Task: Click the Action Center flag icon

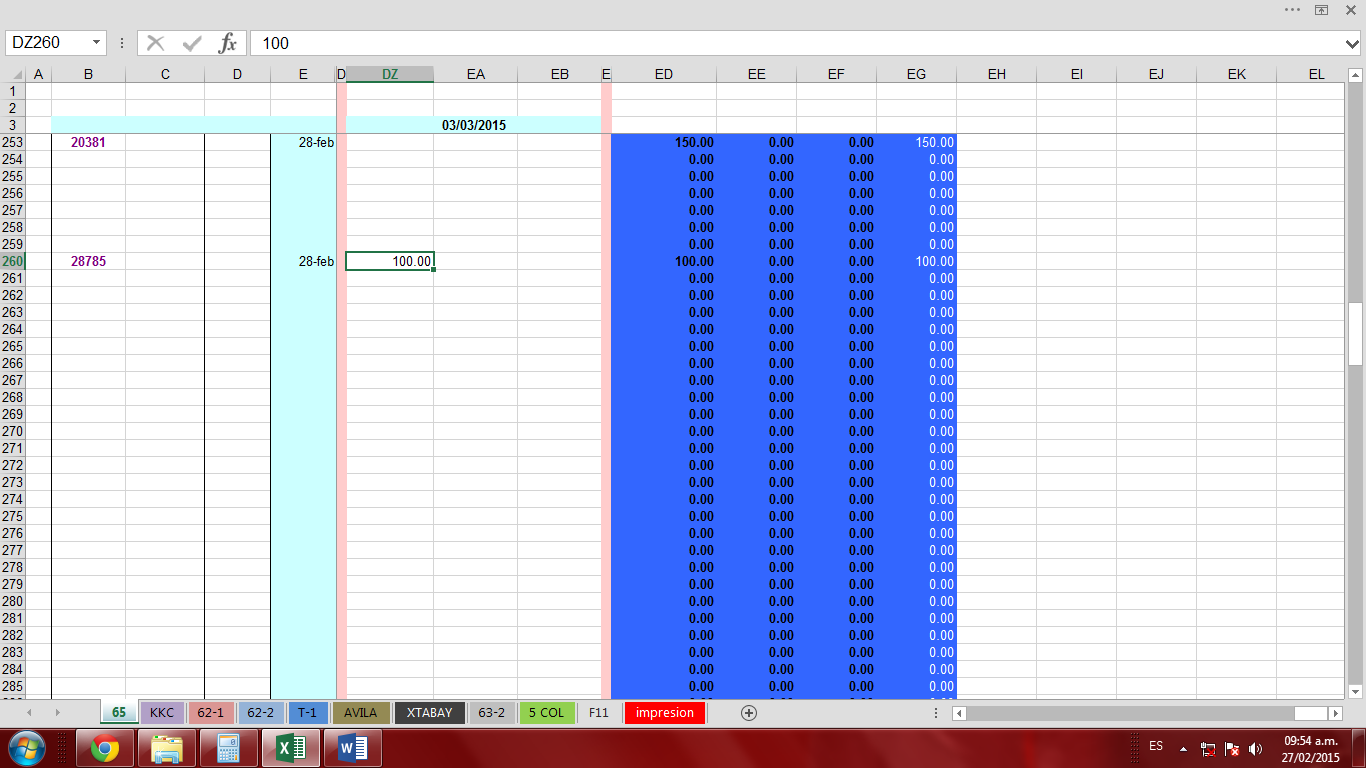Action: click(x=1233, y=748)
